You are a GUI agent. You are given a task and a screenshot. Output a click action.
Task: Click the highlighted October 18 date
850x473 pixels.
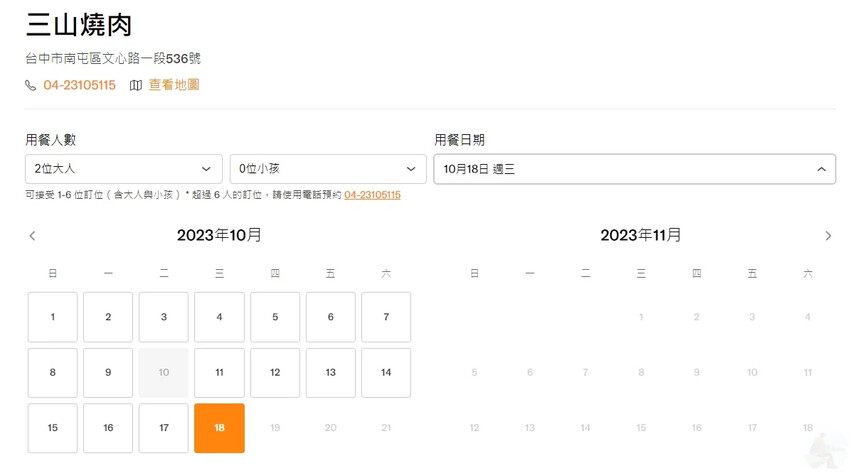[219, 428]
